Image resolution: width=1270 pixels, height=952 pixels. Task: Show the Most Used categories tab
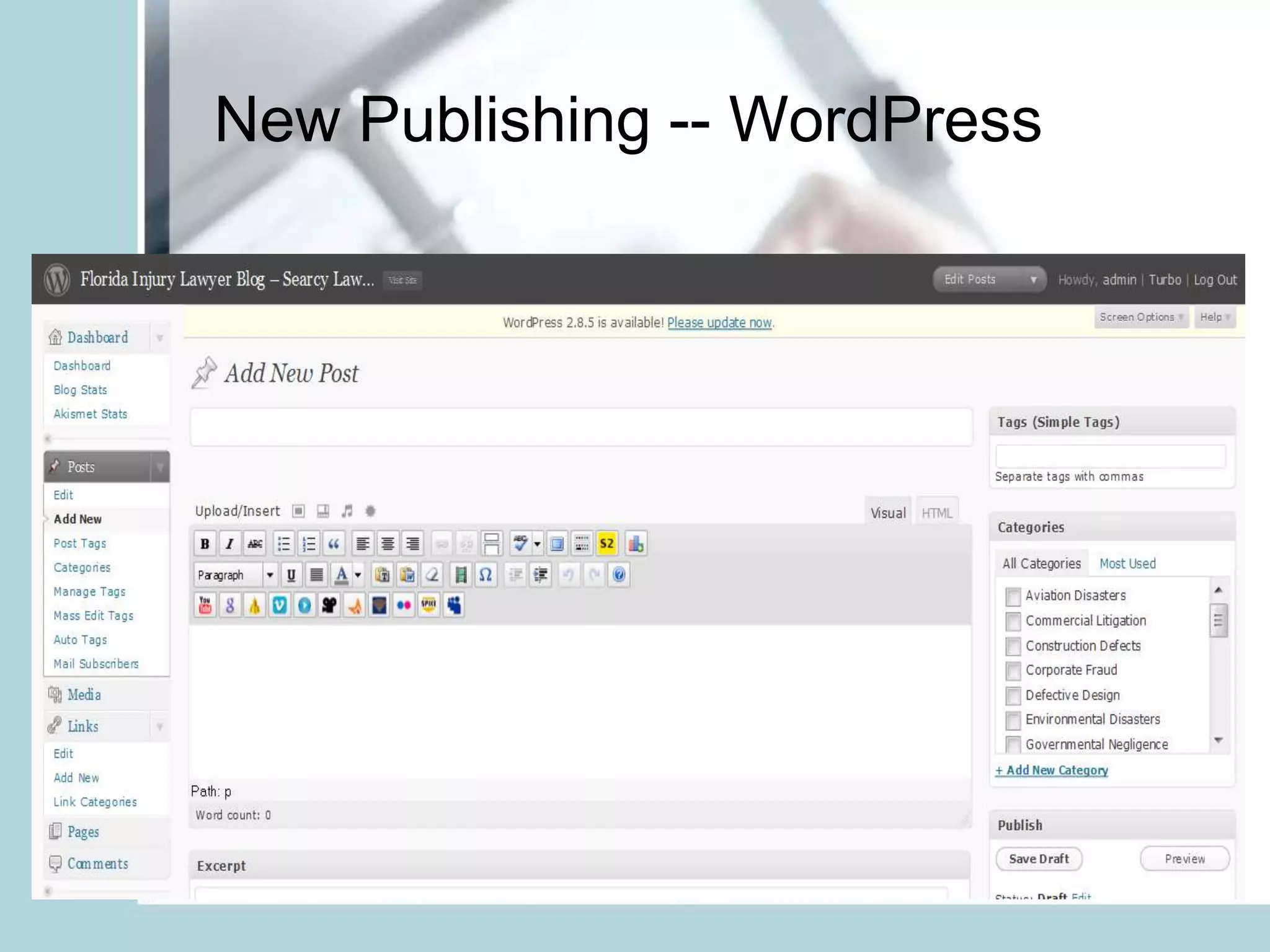pyautogui.click(x=1127, y=564)
